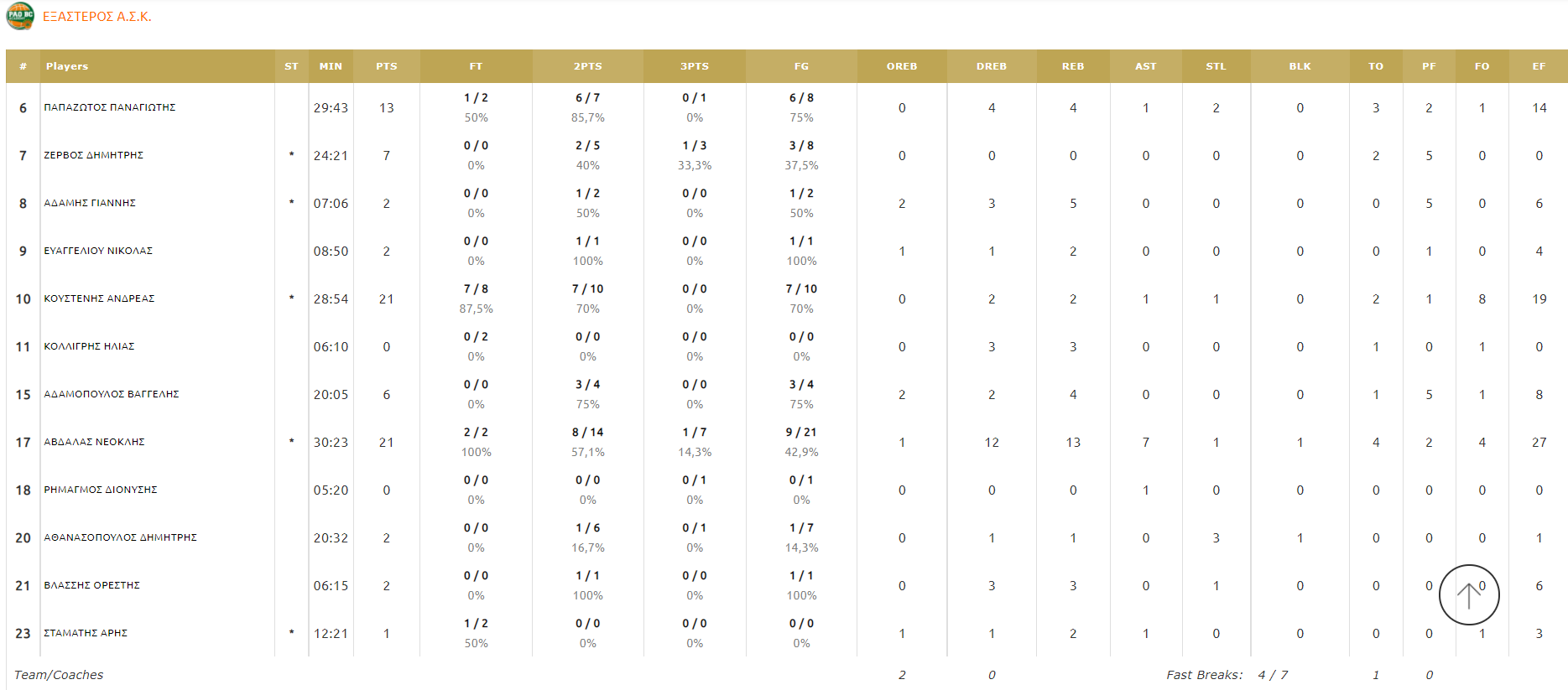
Task: Open player ΚΟΥΣΤΕΝΗΣ ΑΝΔΡΕΑΣ
Action: [x=99, y=298]
